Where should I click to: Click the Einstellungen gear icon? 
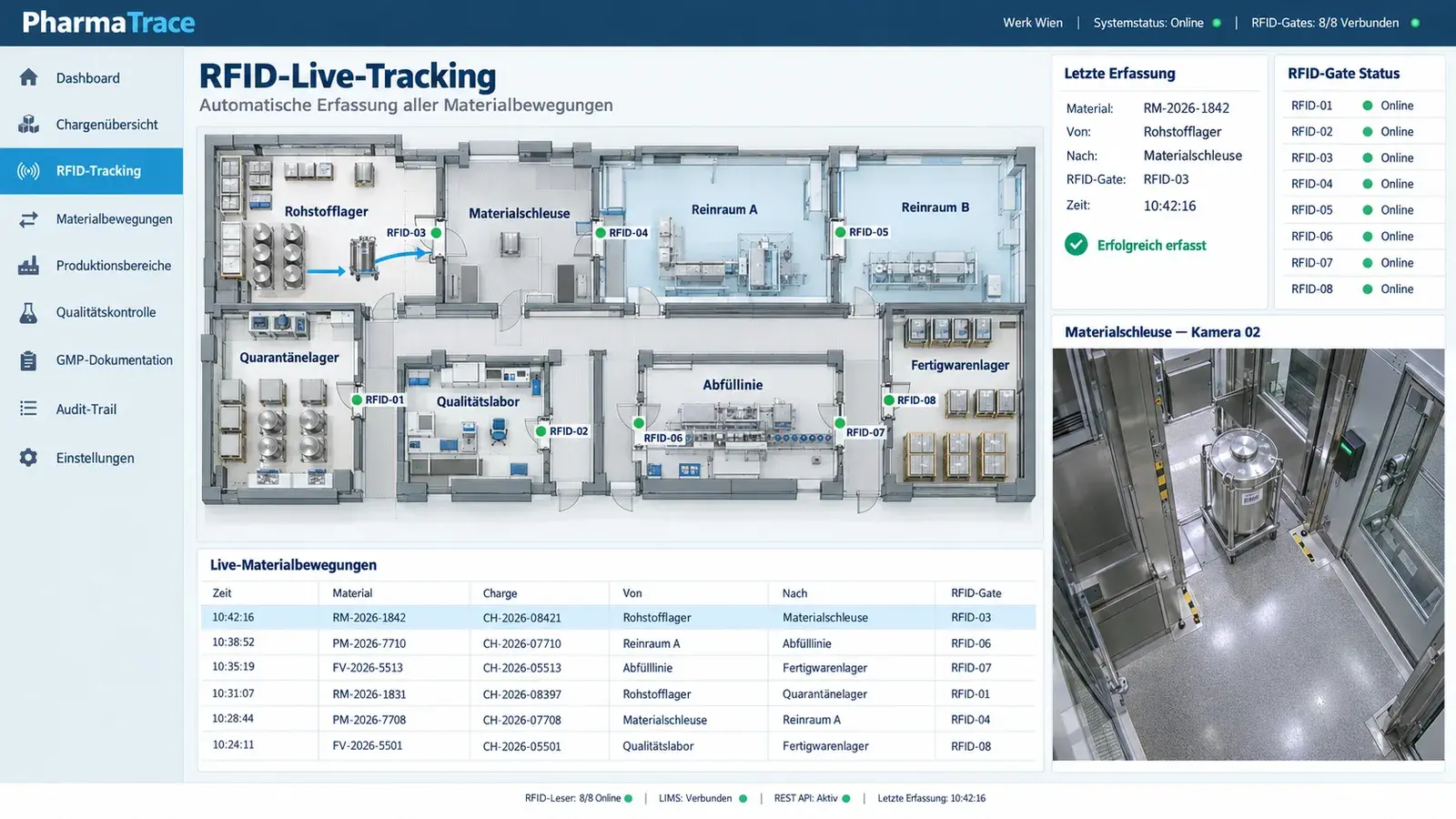[x=28, y=458]
